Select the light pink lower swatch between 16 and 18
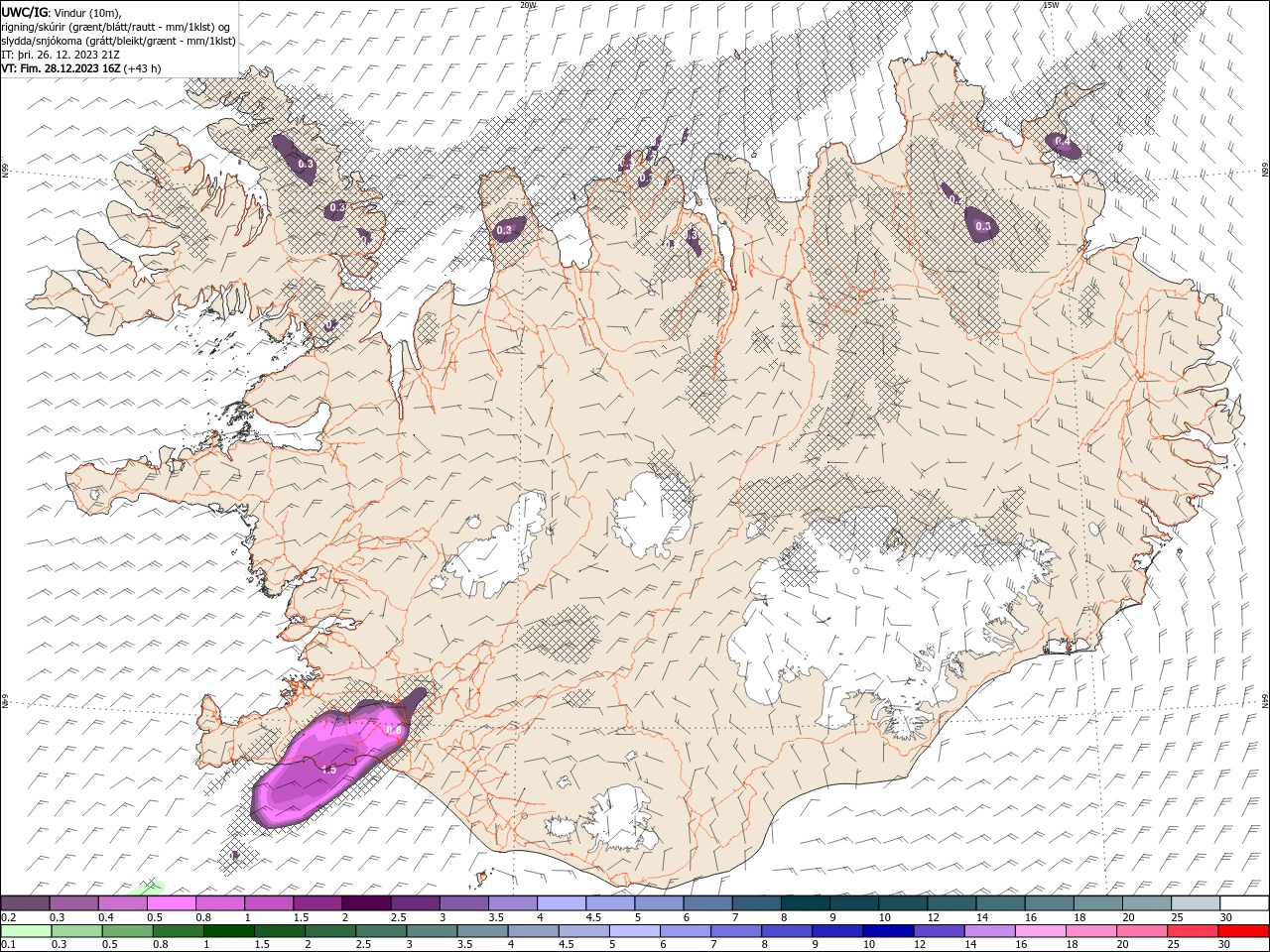Image resolution: width=1270 pixels, height=952 pixels. pyautogui.click(x=1040, y=931)
